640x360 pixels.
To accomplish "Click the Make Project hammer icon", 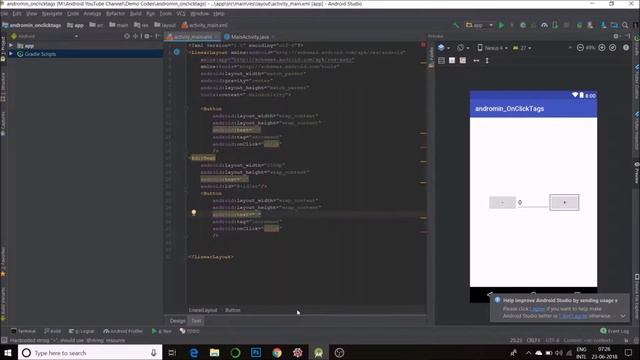I will 456,25.
